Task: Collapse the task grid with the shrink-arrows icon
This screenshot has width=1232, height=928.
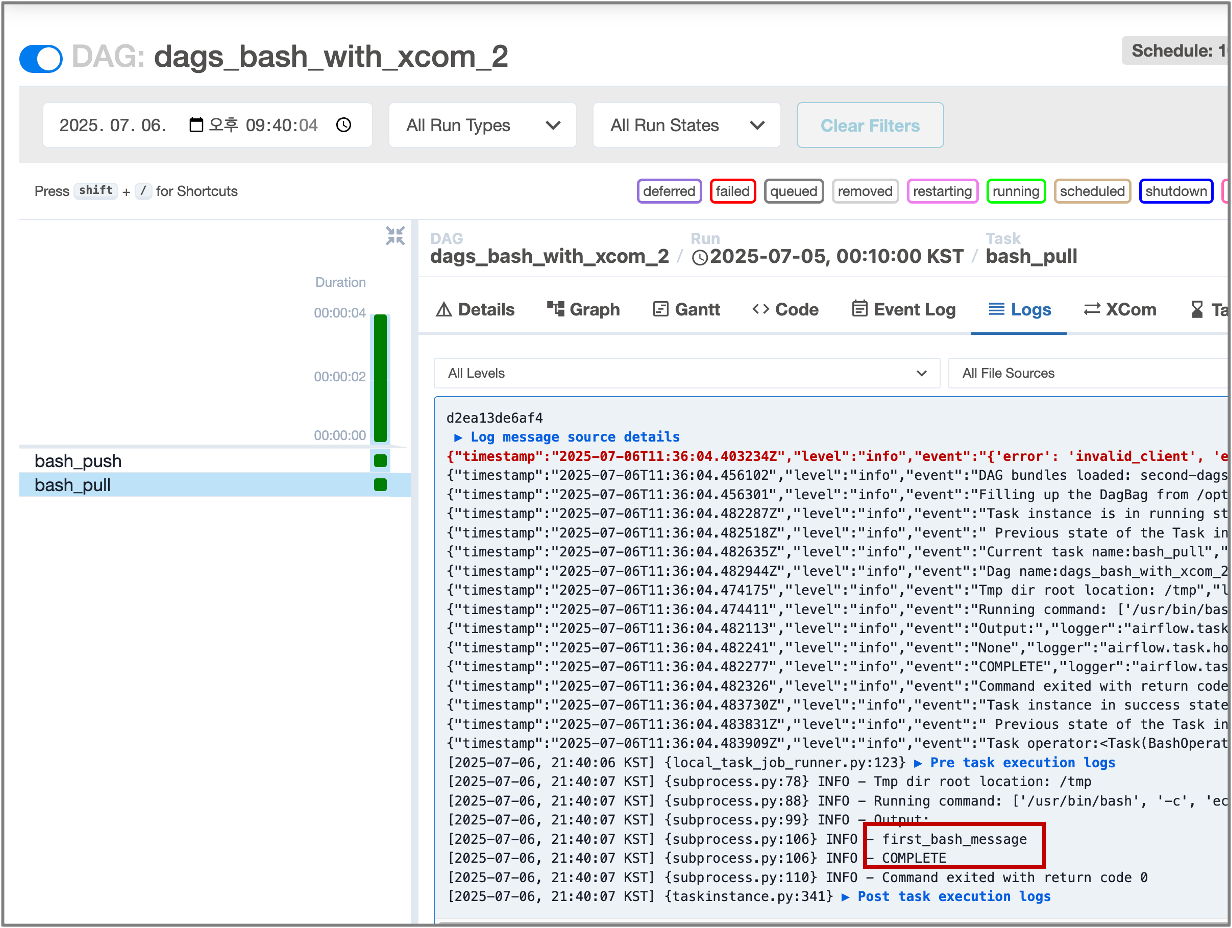Action: point(396,236)
